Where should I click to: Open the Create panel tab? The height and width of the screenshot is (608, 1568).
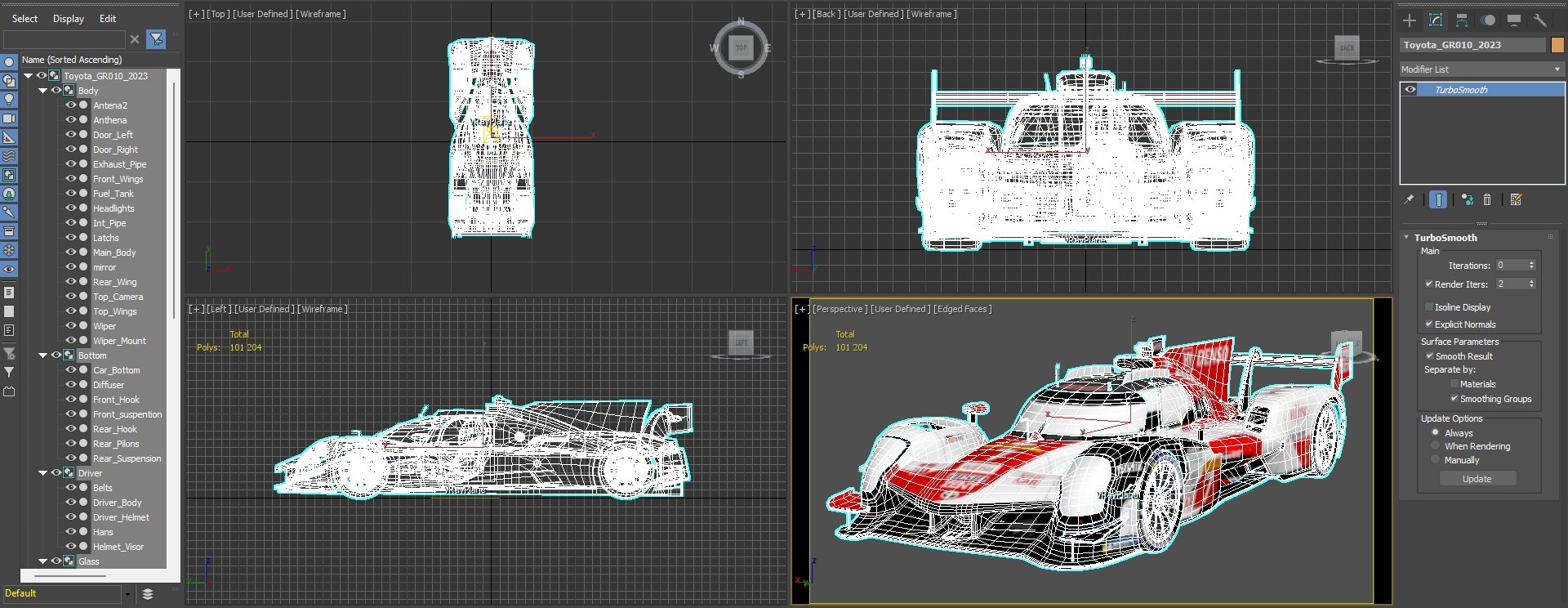(x=1410, y=20)
